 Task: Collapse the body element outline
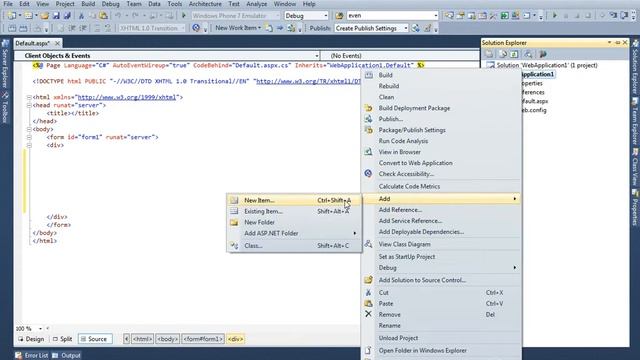pyautogui.click(x=29, y=129)
